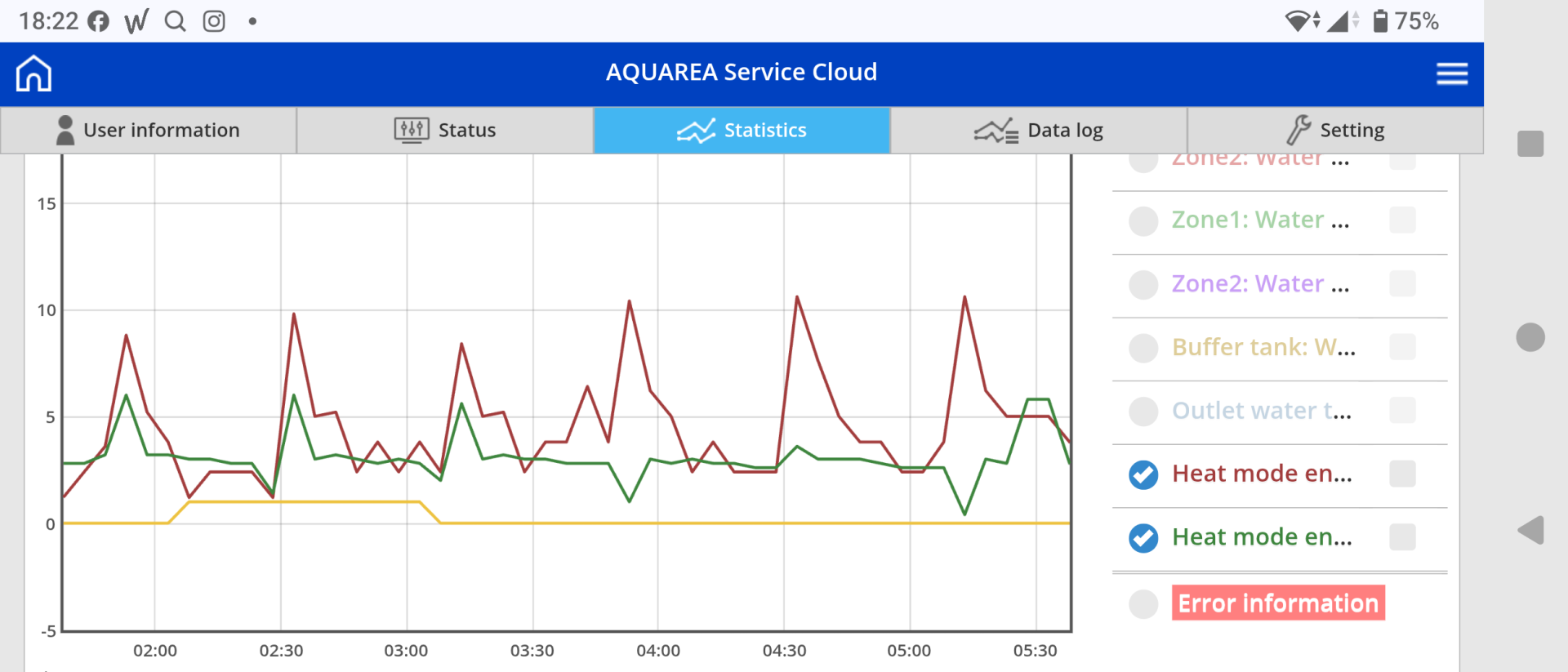
Task: Enable the Outlet water series toggle
Action: point(1143,411)
